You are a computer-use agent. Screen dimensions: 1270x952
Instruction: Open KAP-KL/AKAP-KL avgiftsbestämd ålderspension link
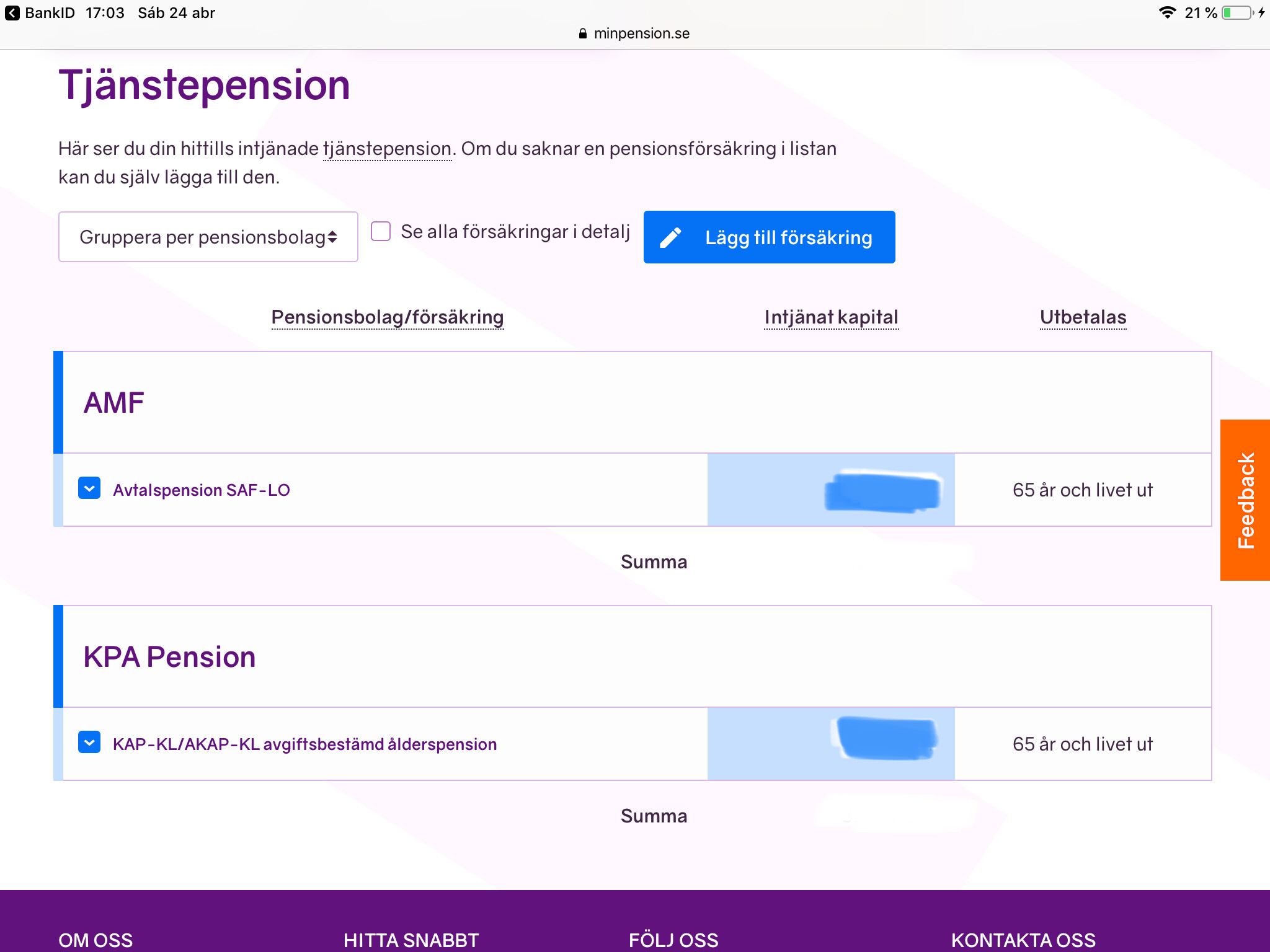[x=304, y=744]
